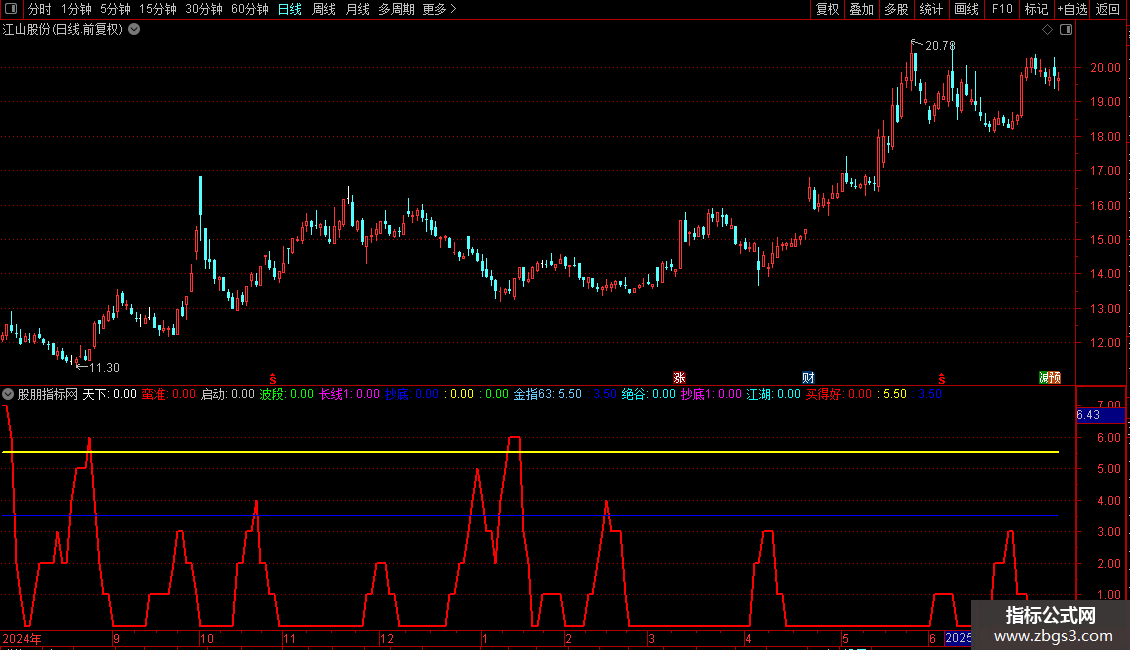This screenshot has height=650, width=1130.
Task: Click the 长线1: 0.00 indicator label
Action: click(349, 394)
